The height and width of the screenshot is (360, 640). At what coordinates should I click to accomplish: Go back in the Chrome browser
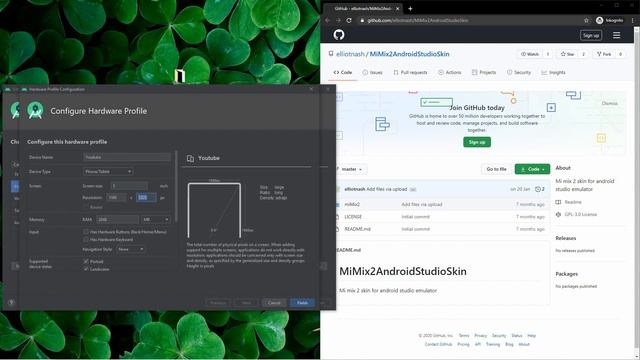[x=328, y=20]
